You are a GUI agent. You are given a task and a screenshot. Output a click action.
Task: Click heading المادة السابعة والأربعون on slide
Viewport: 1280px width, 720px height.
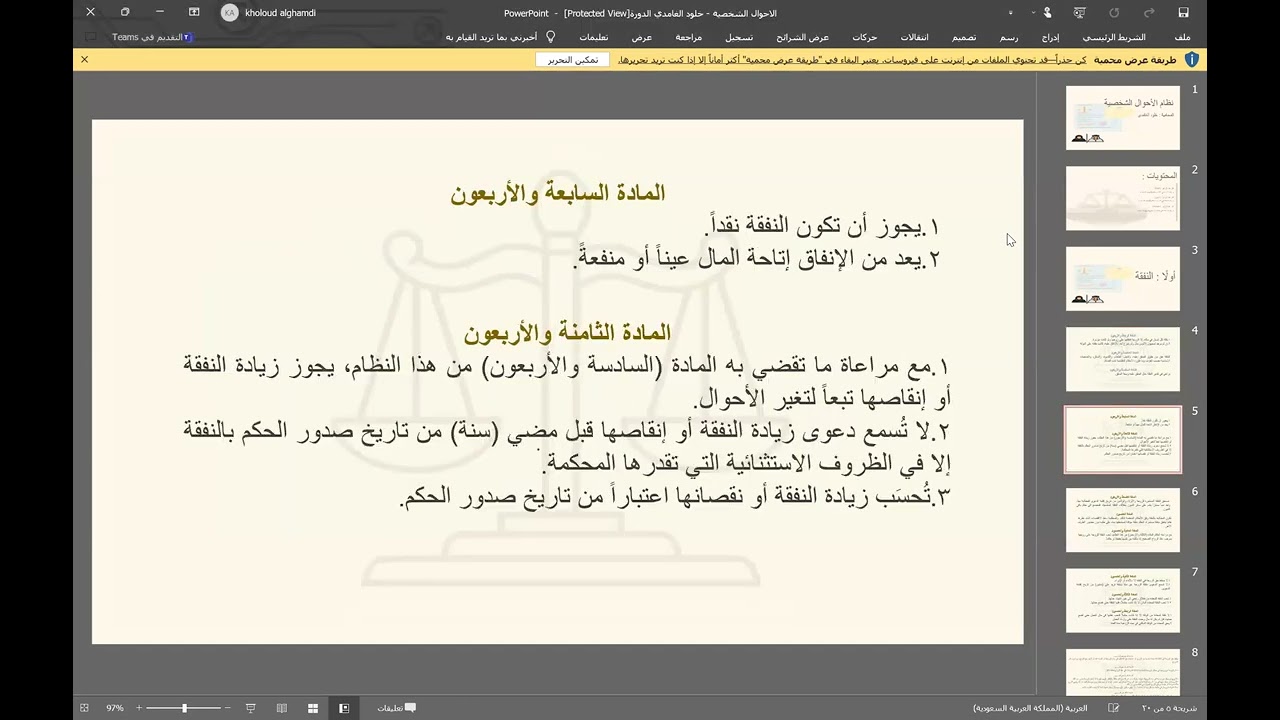pyautogui.click(x=558, y=193)
